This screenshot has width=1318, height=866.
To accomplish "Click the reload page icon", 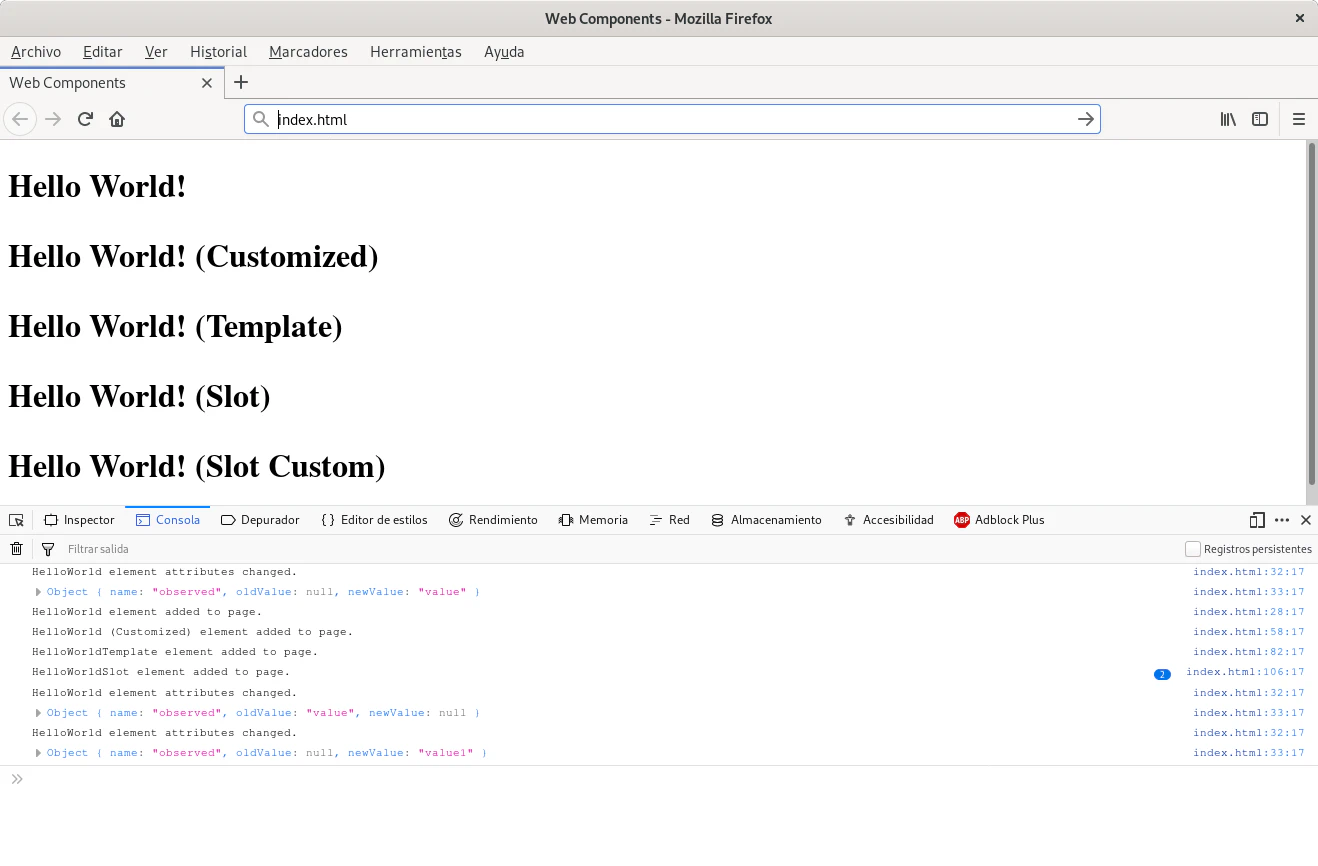I will tap(85, 119).
